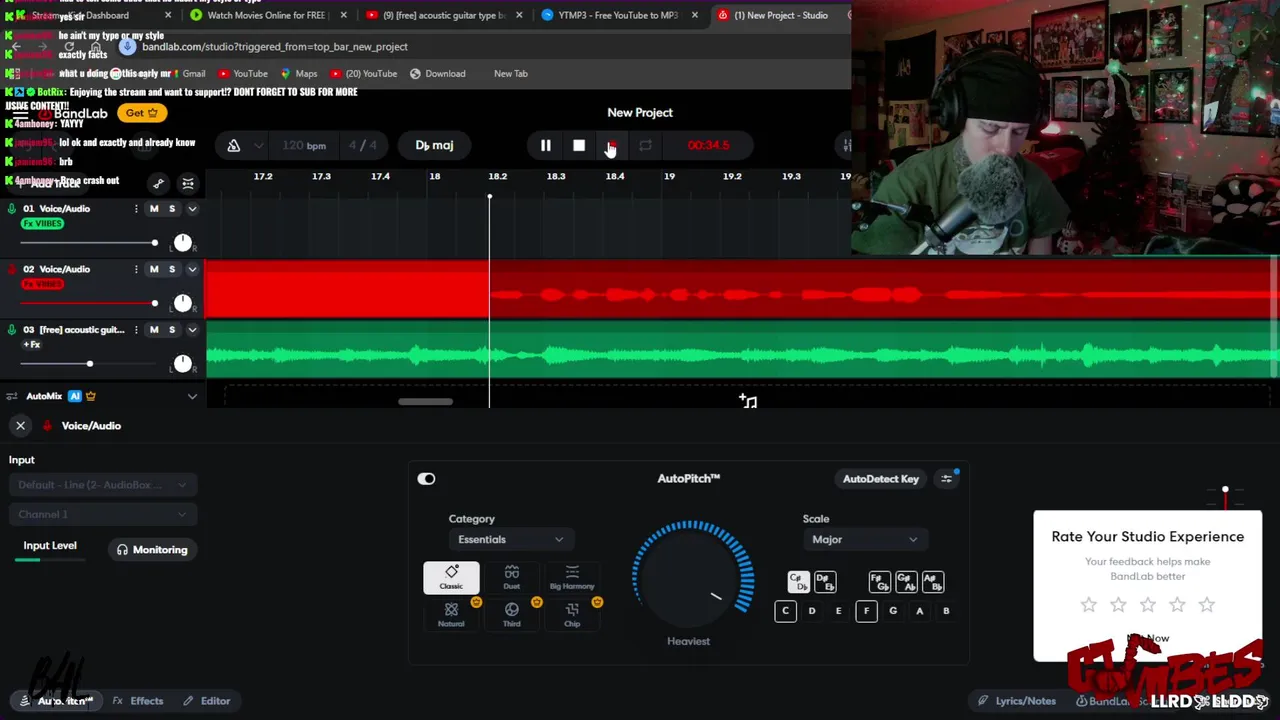Toggle the metronome icon
1280x720 pixels.
(233, 146)
